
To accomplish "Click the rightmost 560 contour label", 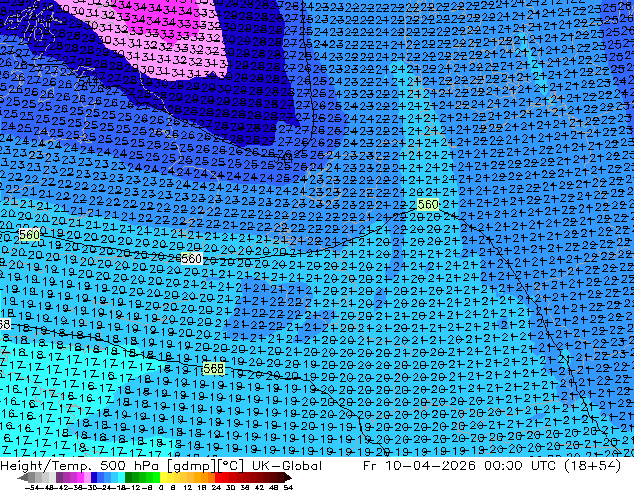I will [x=428, y=205].
